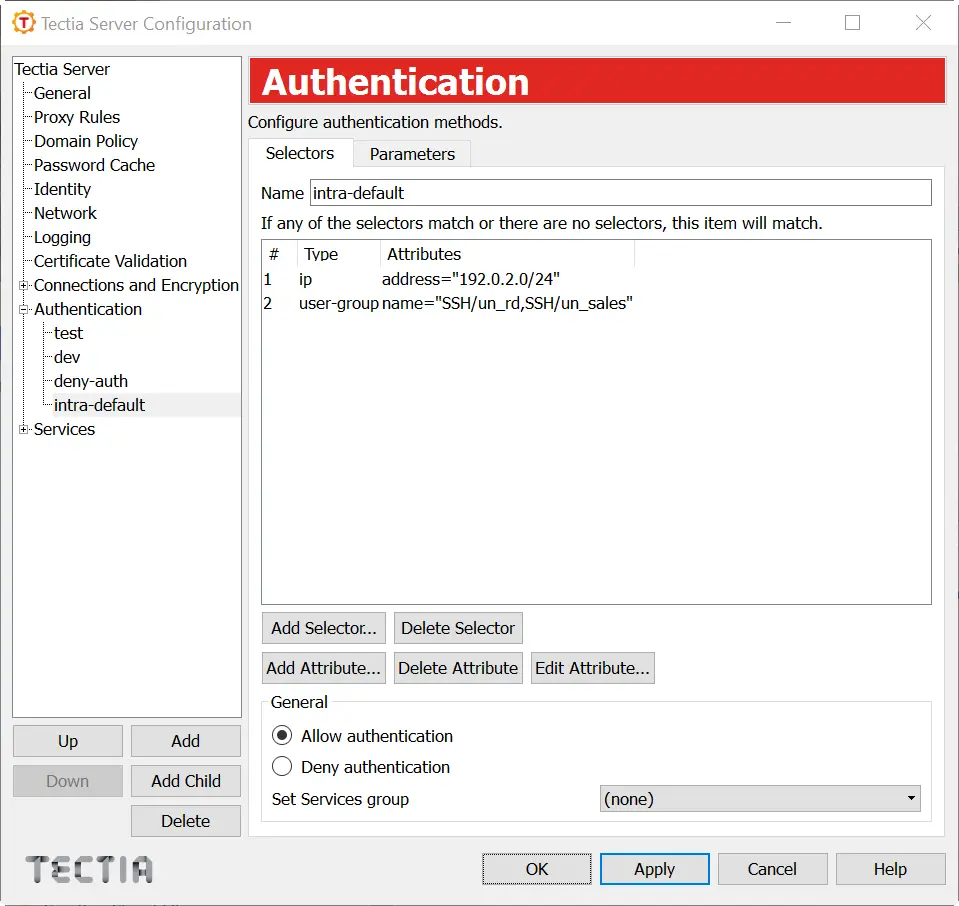Select Deny authentication radio button

click(x=282, y=766)
